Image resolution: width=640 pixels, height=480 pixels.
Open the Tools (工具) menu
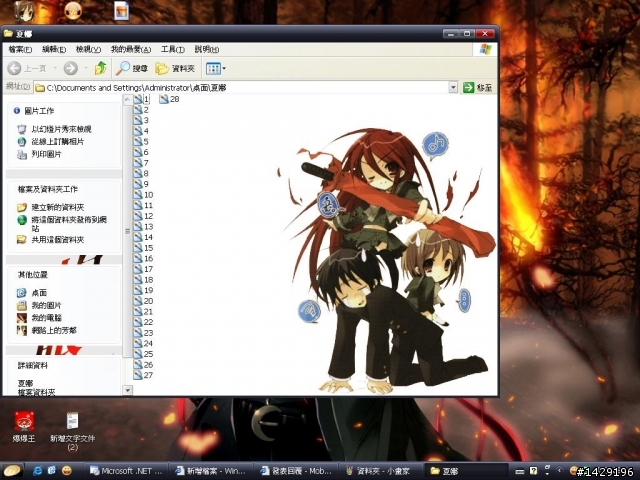tap(173, 49)
